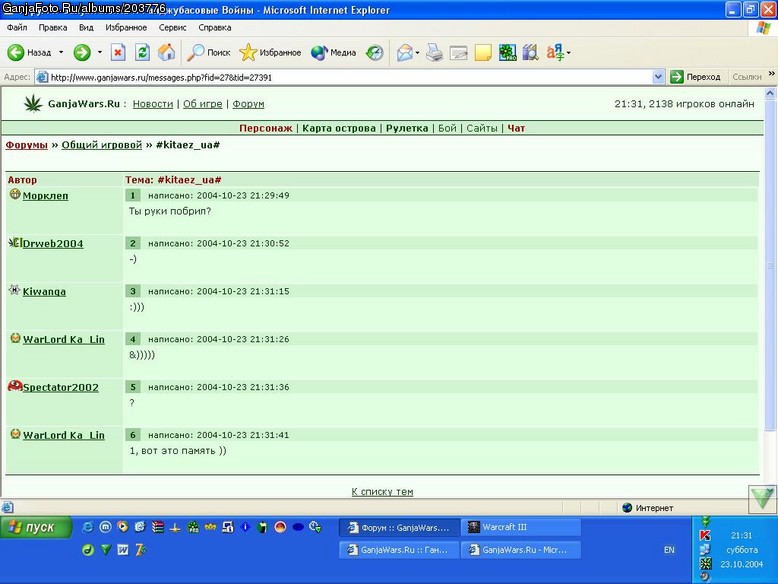The height and width of the screenshot is (584, 778).
Task: Click the scrollbar up arrow
Action: [x=770, y=93]
